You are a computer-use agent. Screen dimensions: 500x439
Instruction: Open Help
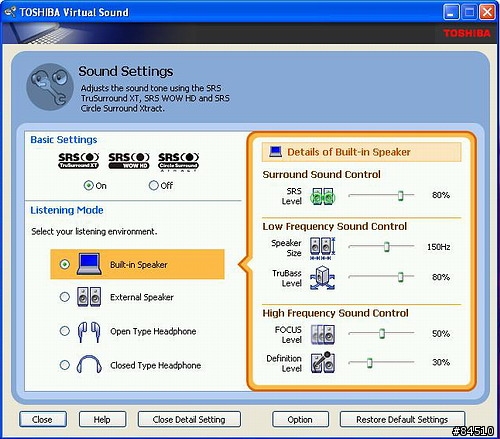[x=102, y=419]
